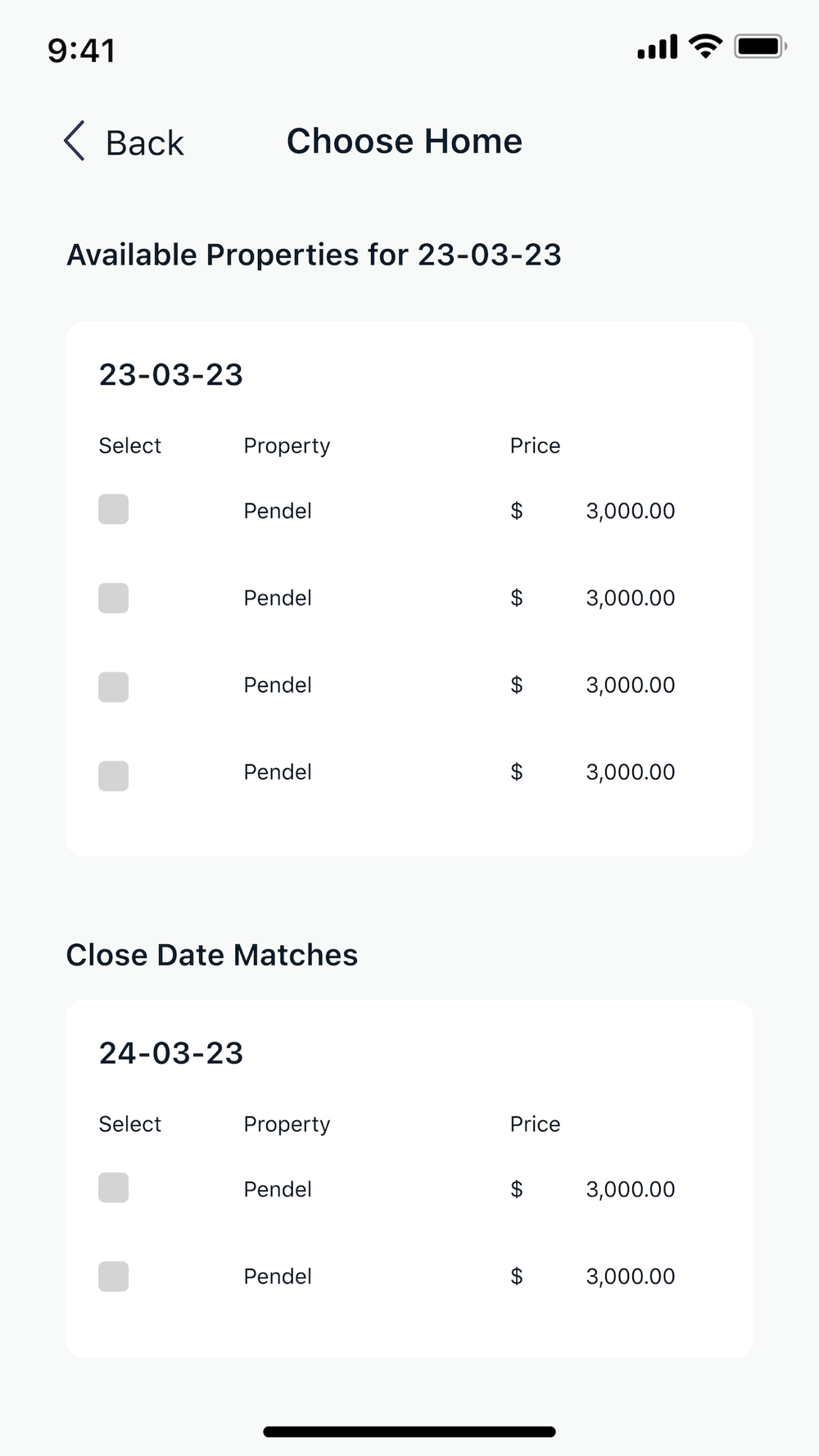
Task: Tap the home indicator bar at bottom
Action: [x=409, y=1431]
